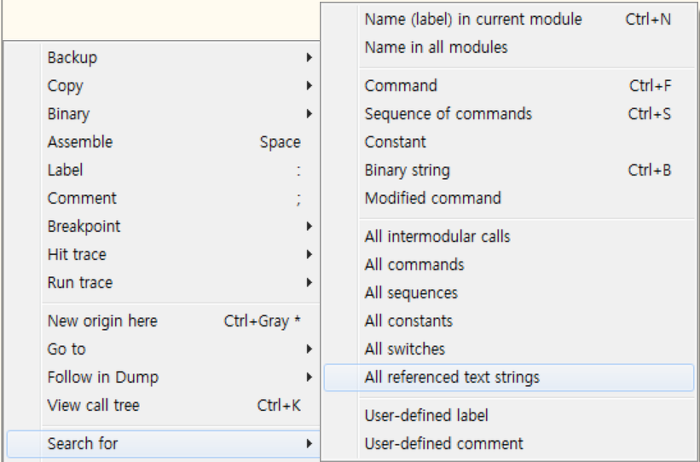The width and height of the screenshot is (700, 462).
Task: Select User-defined comment
Action: [x=509, y=444]
